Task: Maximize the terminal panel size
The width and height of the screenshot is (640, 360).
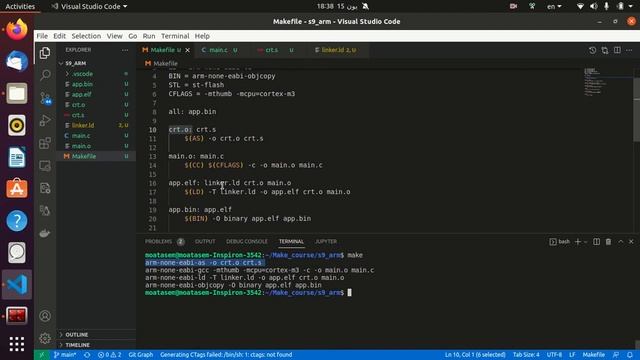Action: (620, 242)
